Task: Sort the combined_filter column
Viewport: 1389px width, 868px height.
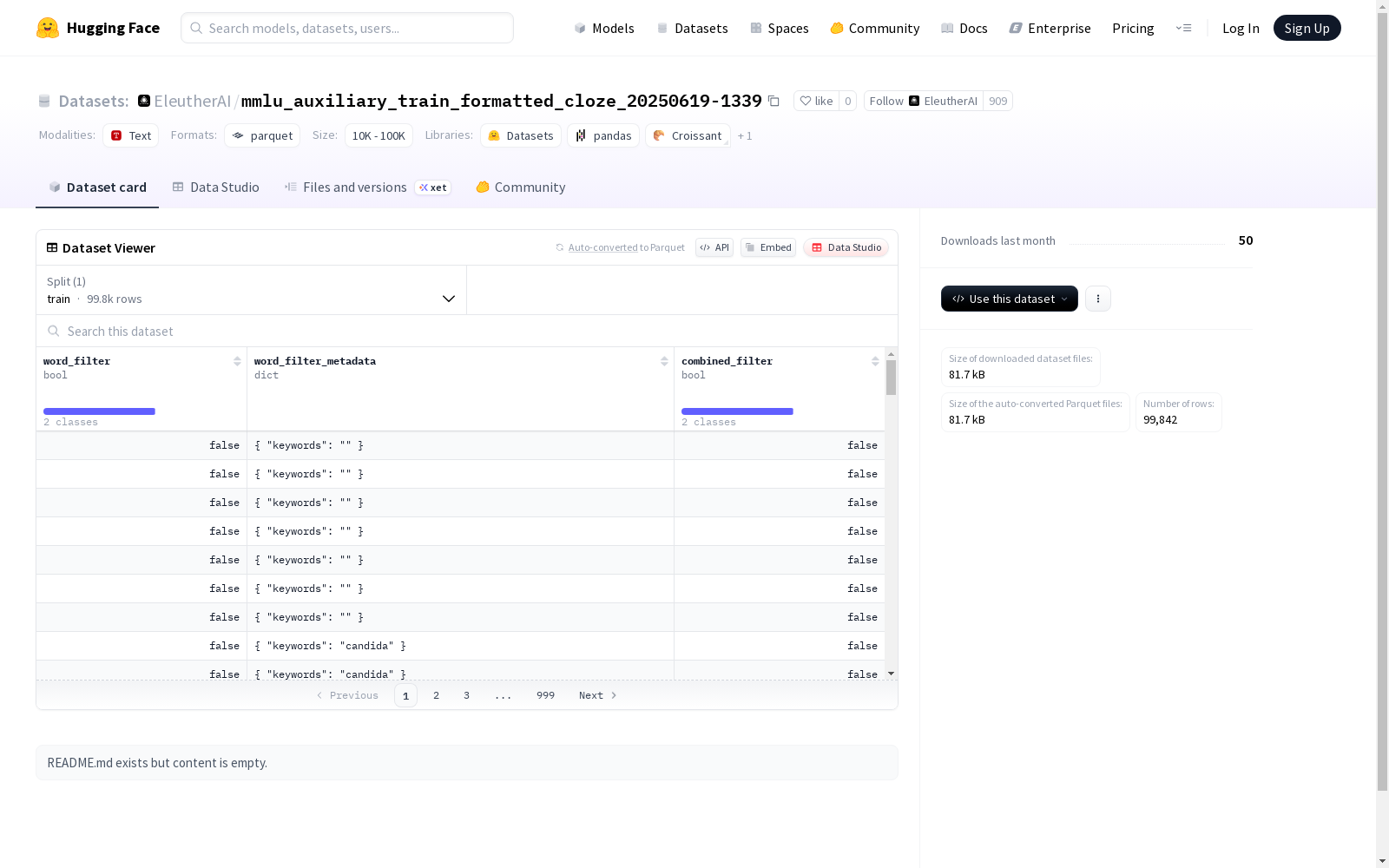Action: click(875, 361)
